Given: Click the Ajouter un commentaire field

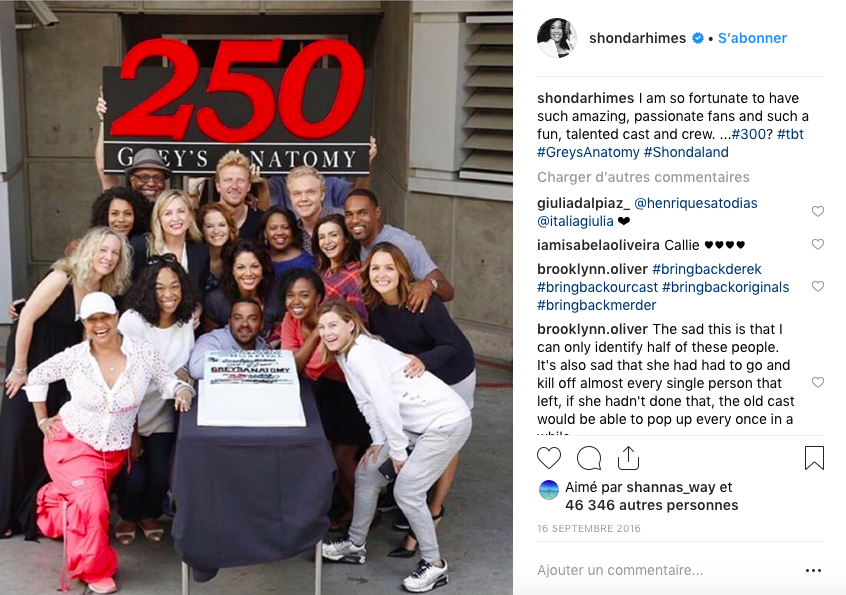Looking at the screenshot, I should (666, 570).
